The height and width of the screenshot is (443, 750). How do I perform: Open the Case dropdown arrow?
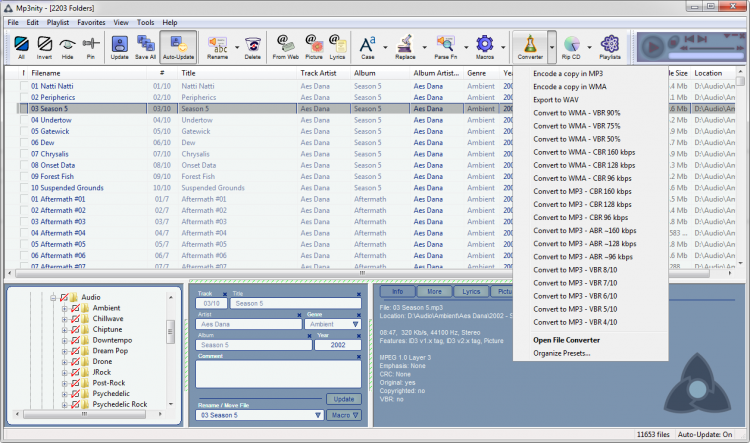pyautogui.click(x=385, y=47)
